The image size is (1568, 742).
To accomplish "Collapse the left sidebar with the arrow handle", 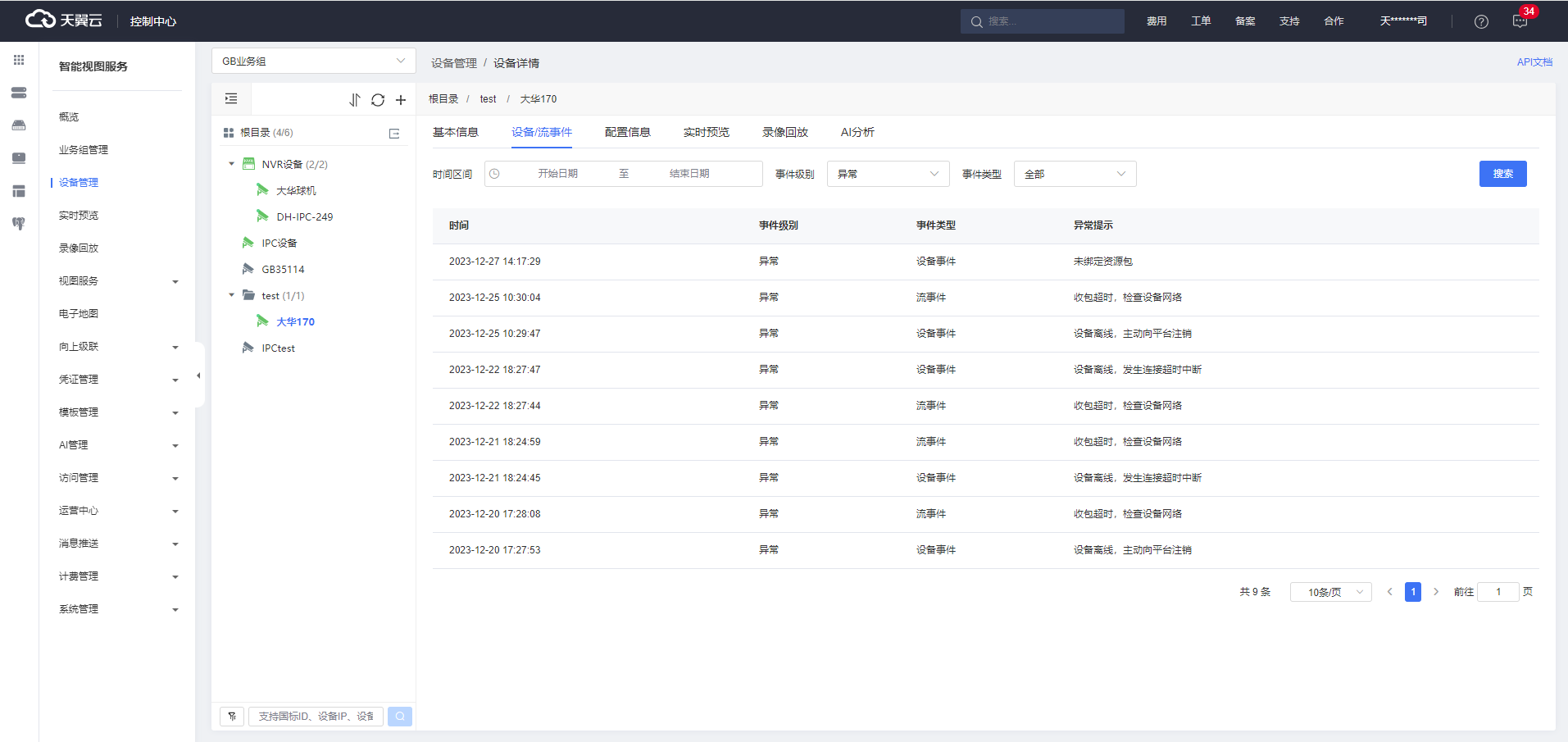I will point(199,376).
